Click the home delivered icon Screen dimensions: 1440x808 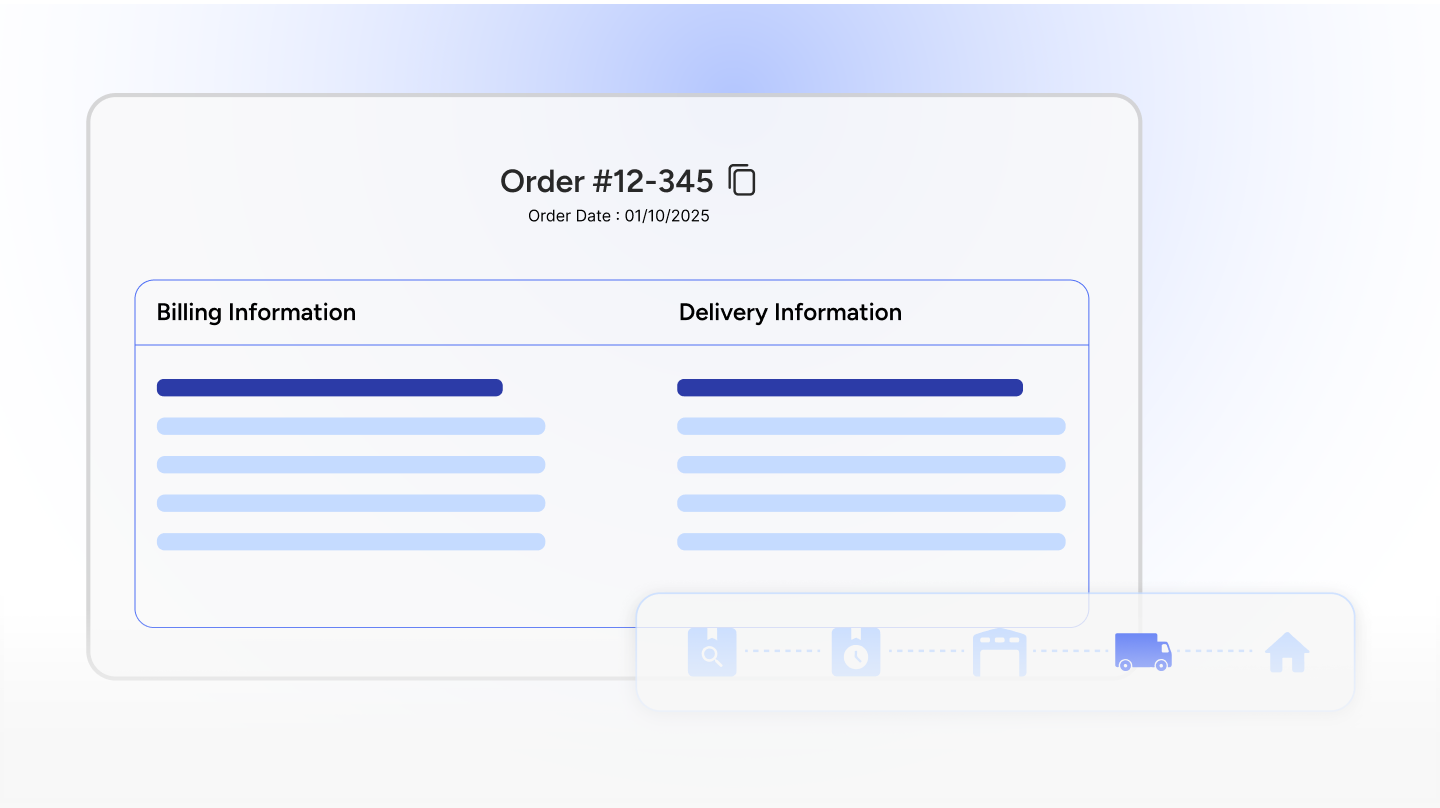1287,652
